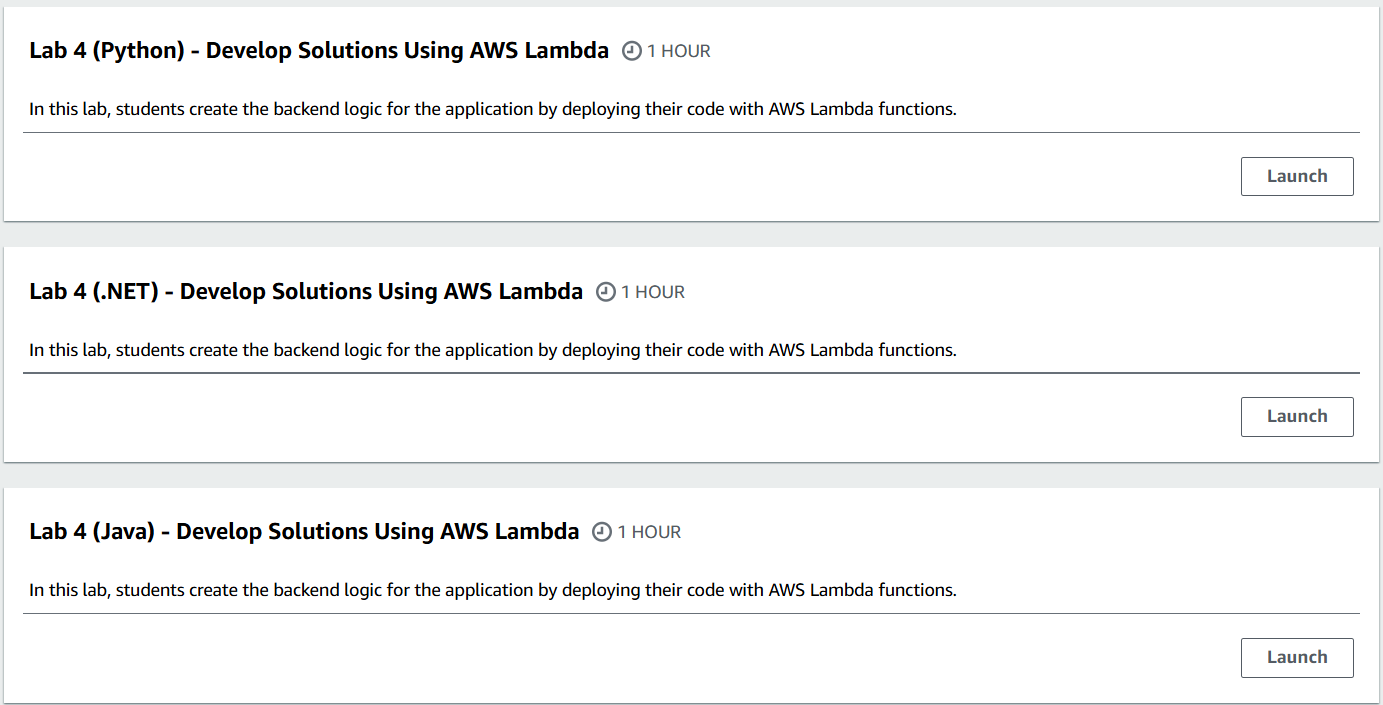Click the clock icon beside the Java lab title
This screenshot has height=705, width=1383.
(602, 532)
